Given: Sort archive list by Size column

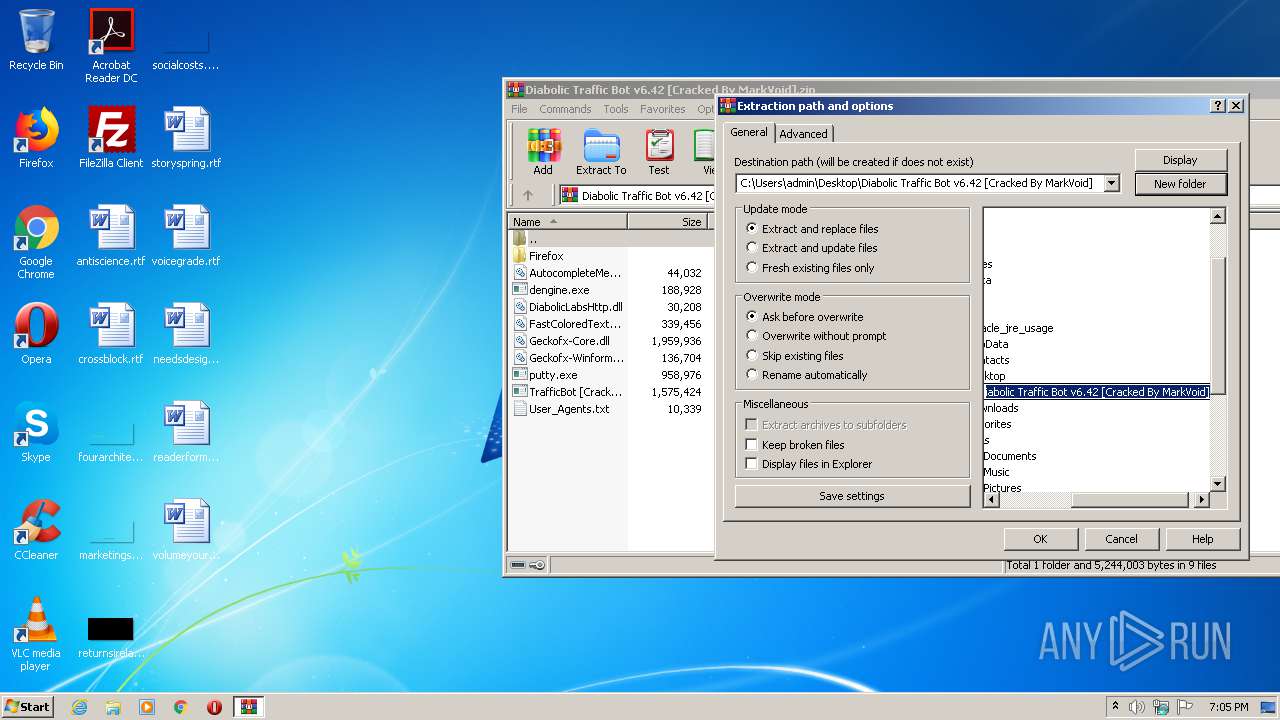Looking at the screenshot, I should click(667, 222).
